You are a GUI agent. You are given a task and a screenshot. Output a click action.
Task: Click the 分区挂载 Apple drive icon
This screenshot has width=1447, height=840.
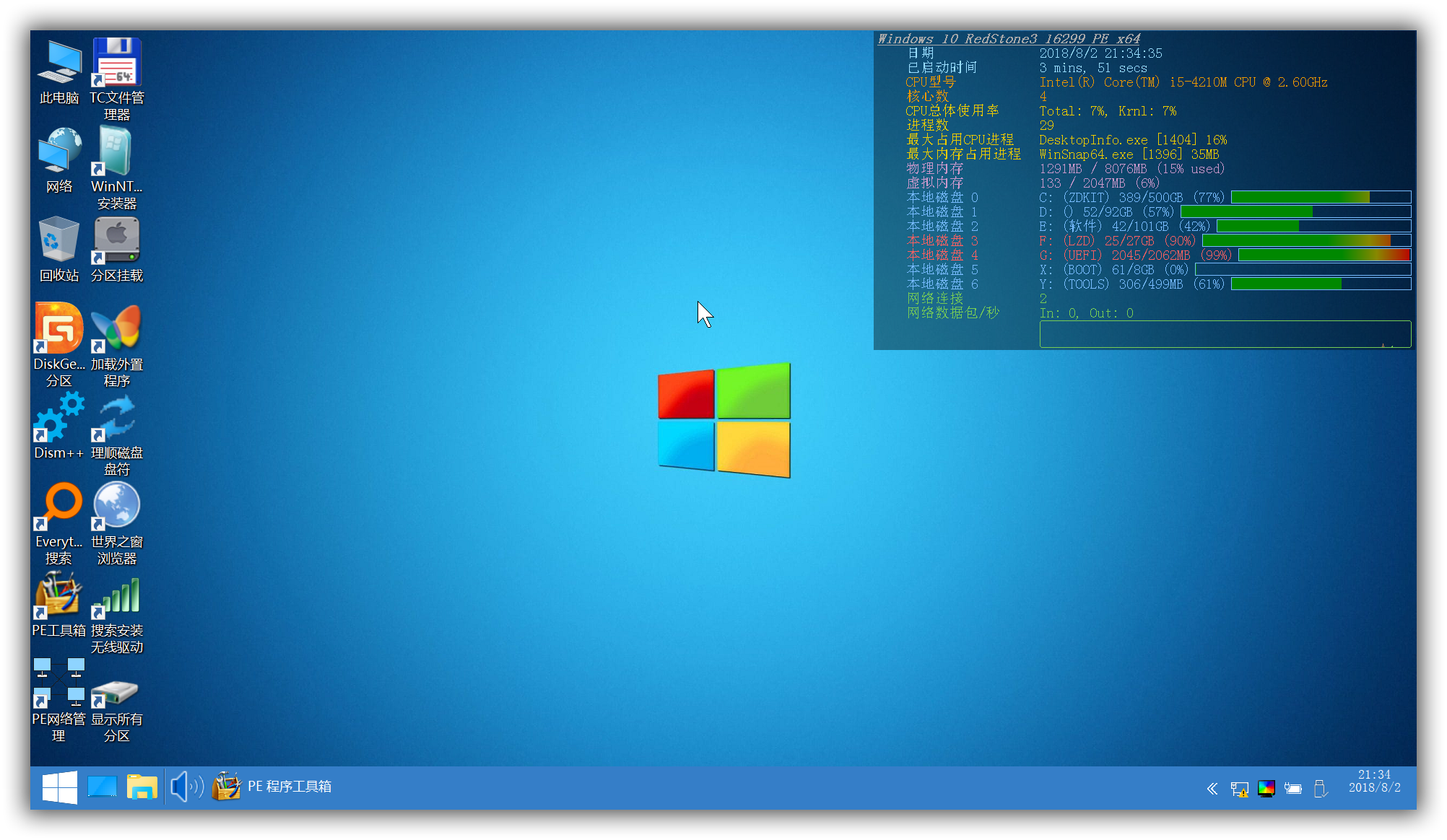click(x=117, y=240)
